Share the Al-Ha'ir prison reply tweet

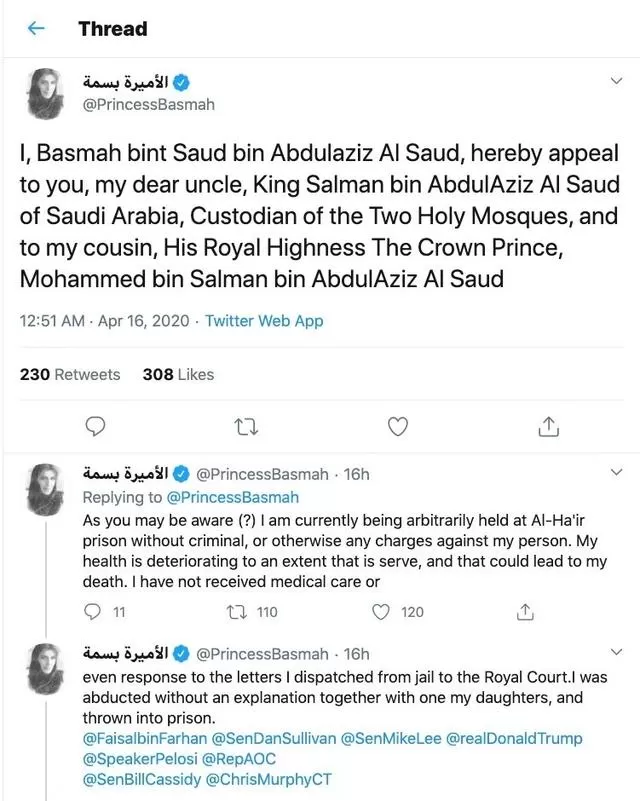pos(525,611)
